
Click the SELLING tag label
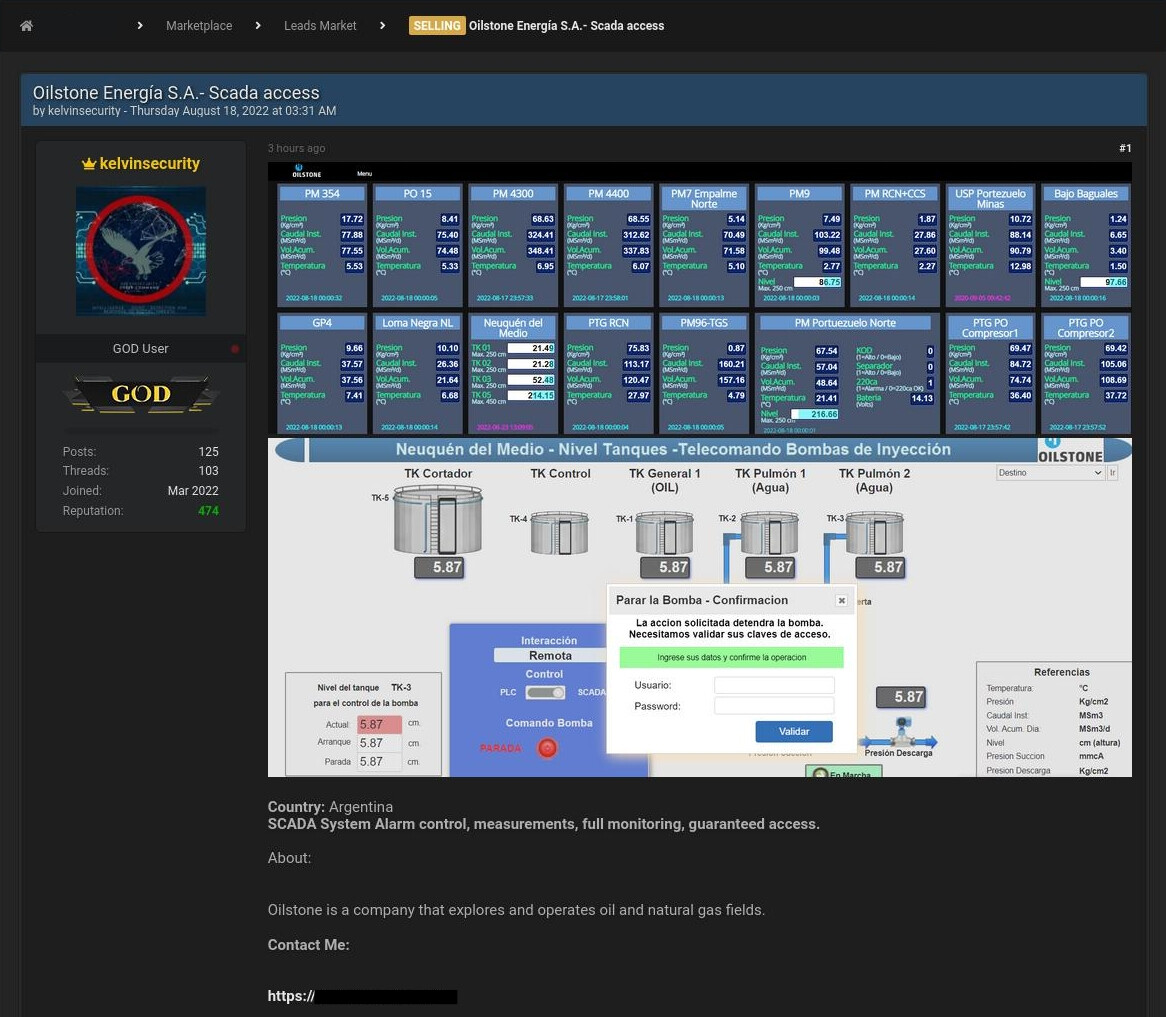click(x=437, y=26)
